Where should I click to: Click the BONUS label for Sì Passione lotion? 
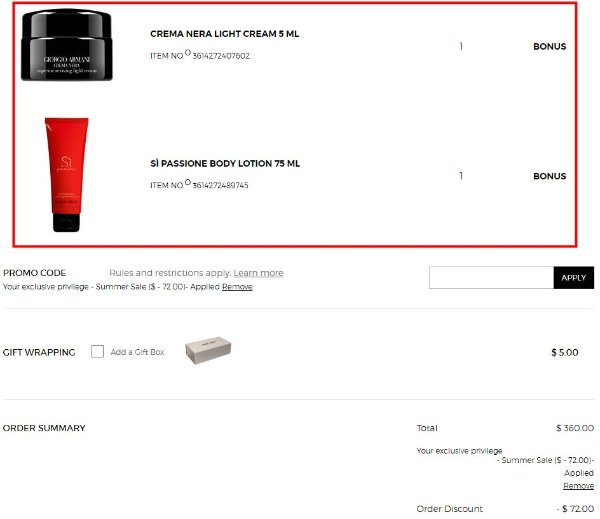(x=549, y=176)
